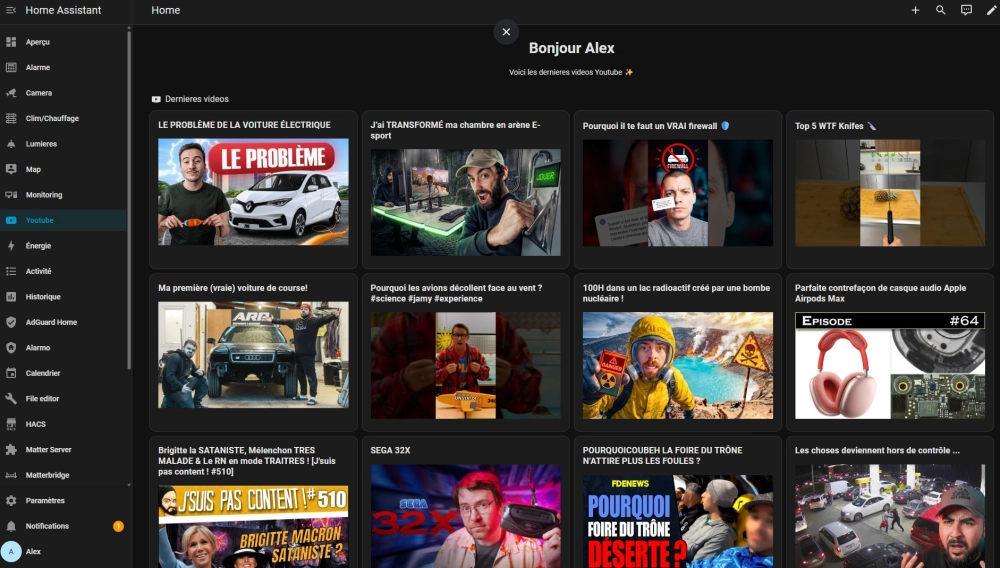
Task: Click title Les choses deviennent hors de contrôle
Action: pos(877,451)
